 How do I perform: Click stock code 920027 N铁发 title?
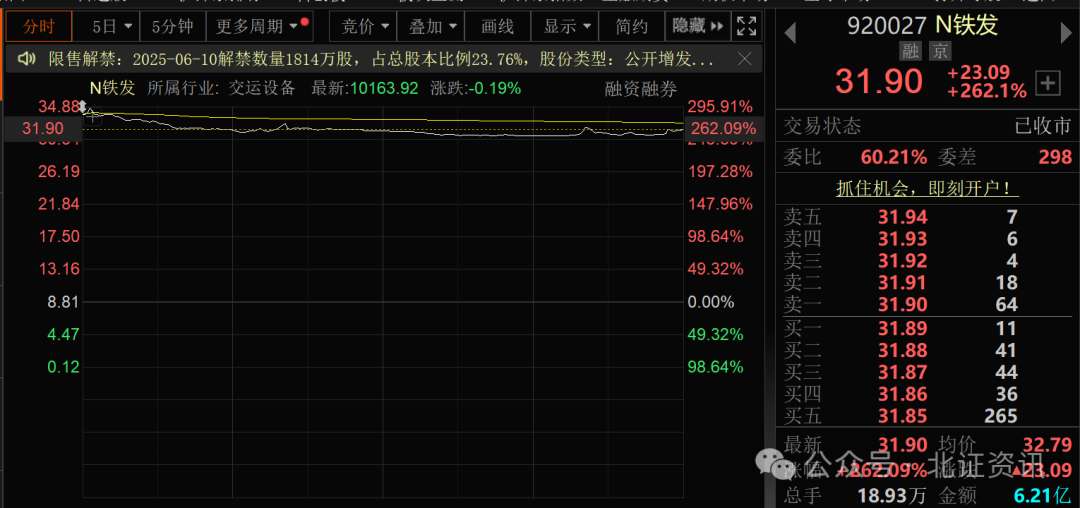922,25
